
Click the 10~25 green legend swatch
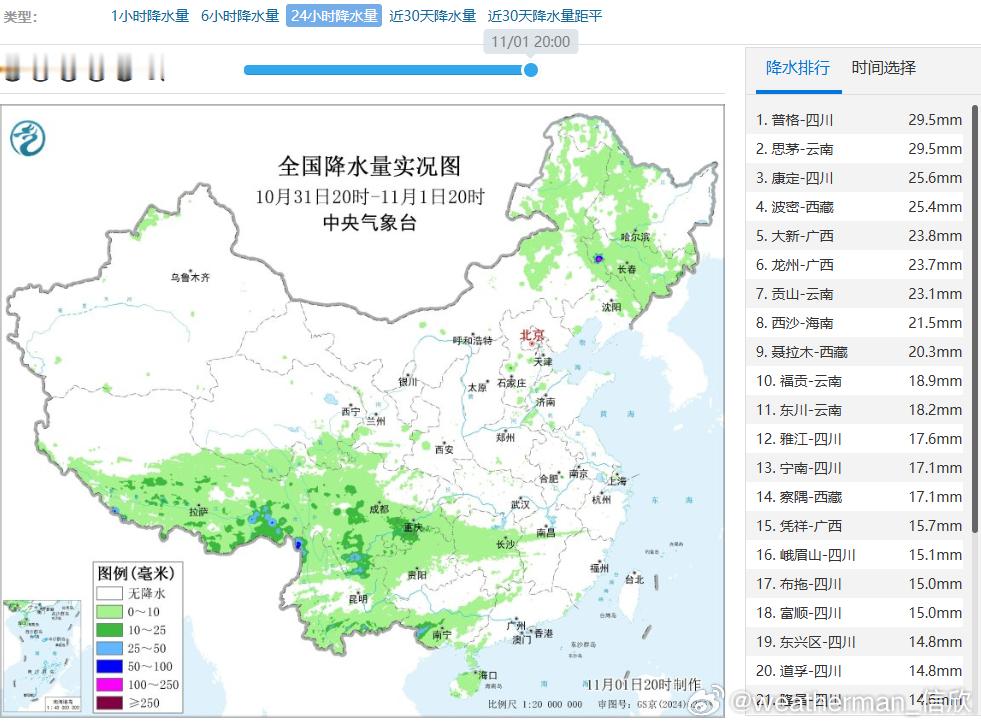(109, 629)
